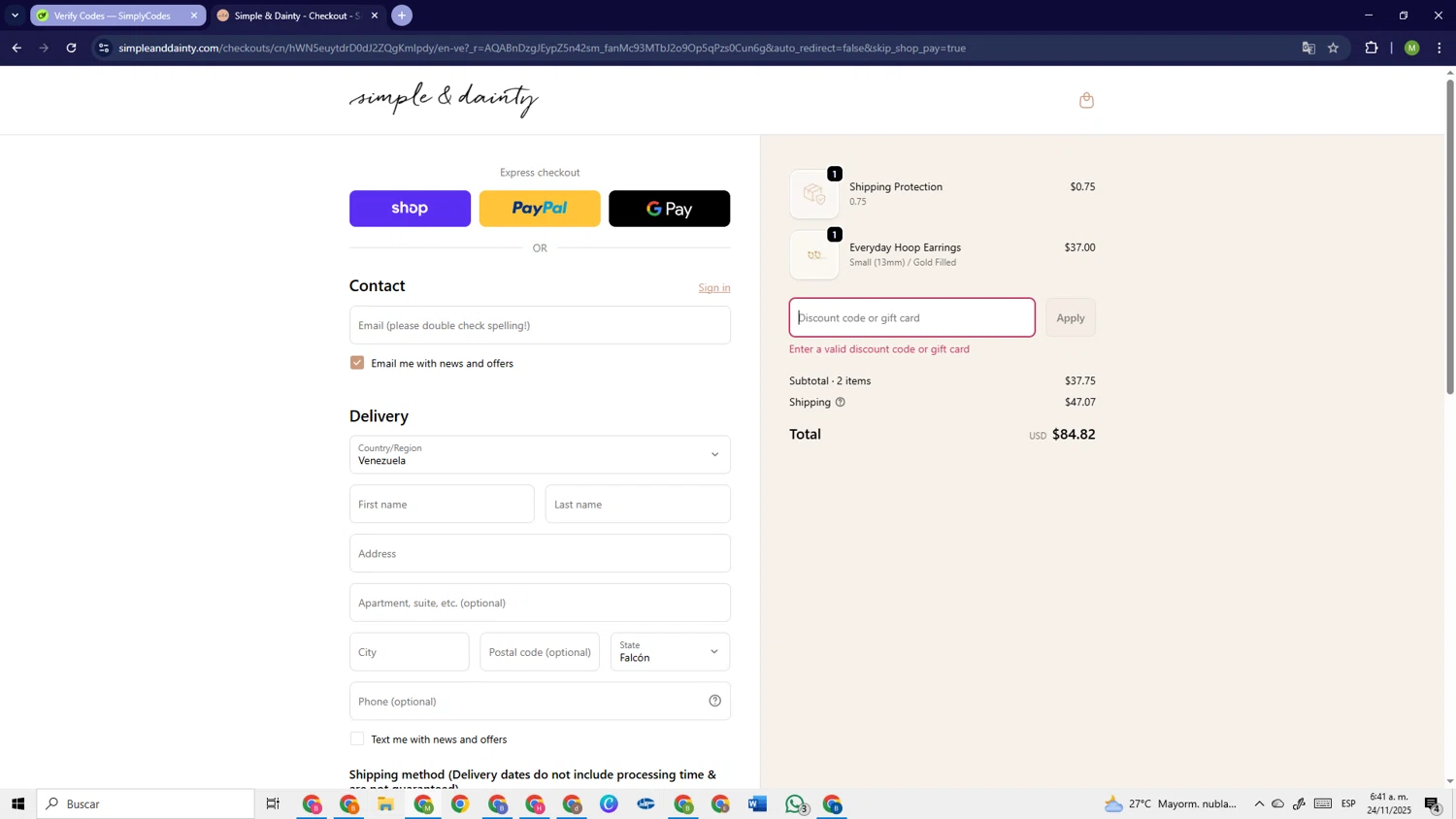Screen dimensions: 1456x819
Task: Pay with the PayPal button
Action: point(540,209)
